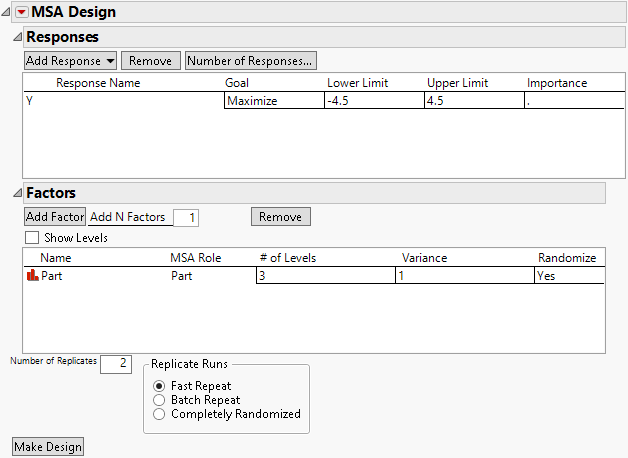628x458 pixels.
Task: Select the Fast Repeat radio option
Action: pyautogui.click(x=158, y=386)
